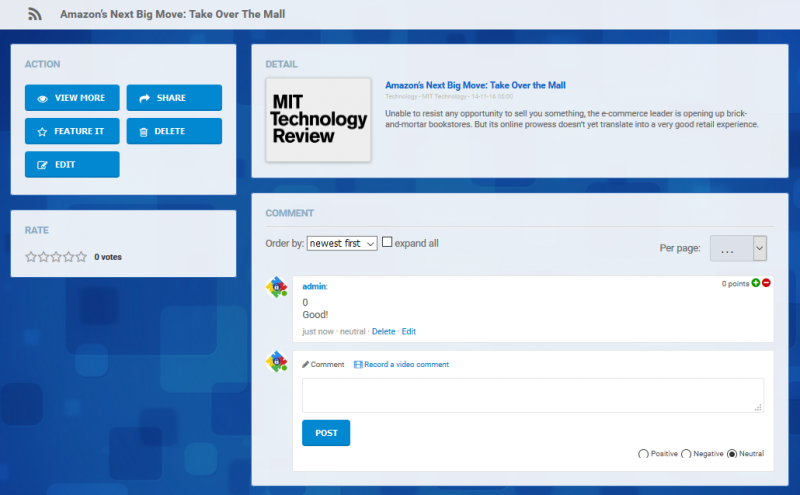Click the 0 votes text

[108, 257]
